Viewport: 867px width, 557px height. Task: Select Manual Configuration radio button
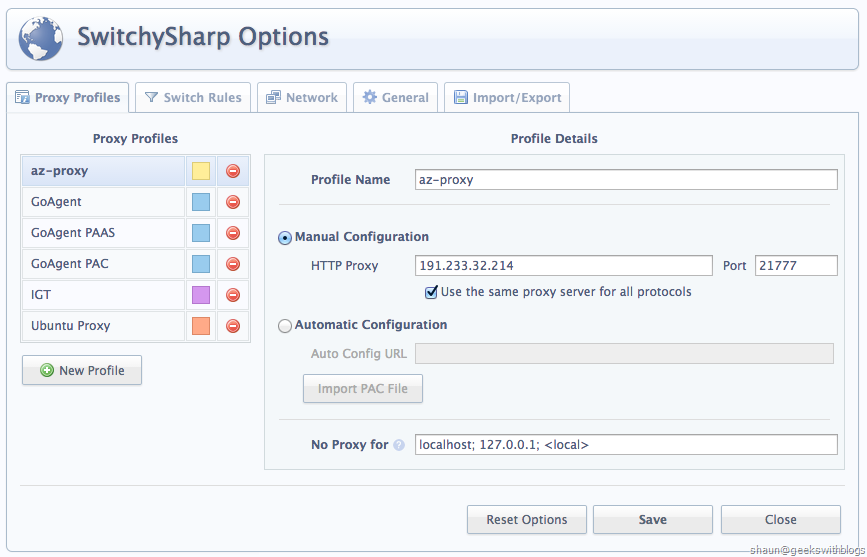[x=285, y=238]
